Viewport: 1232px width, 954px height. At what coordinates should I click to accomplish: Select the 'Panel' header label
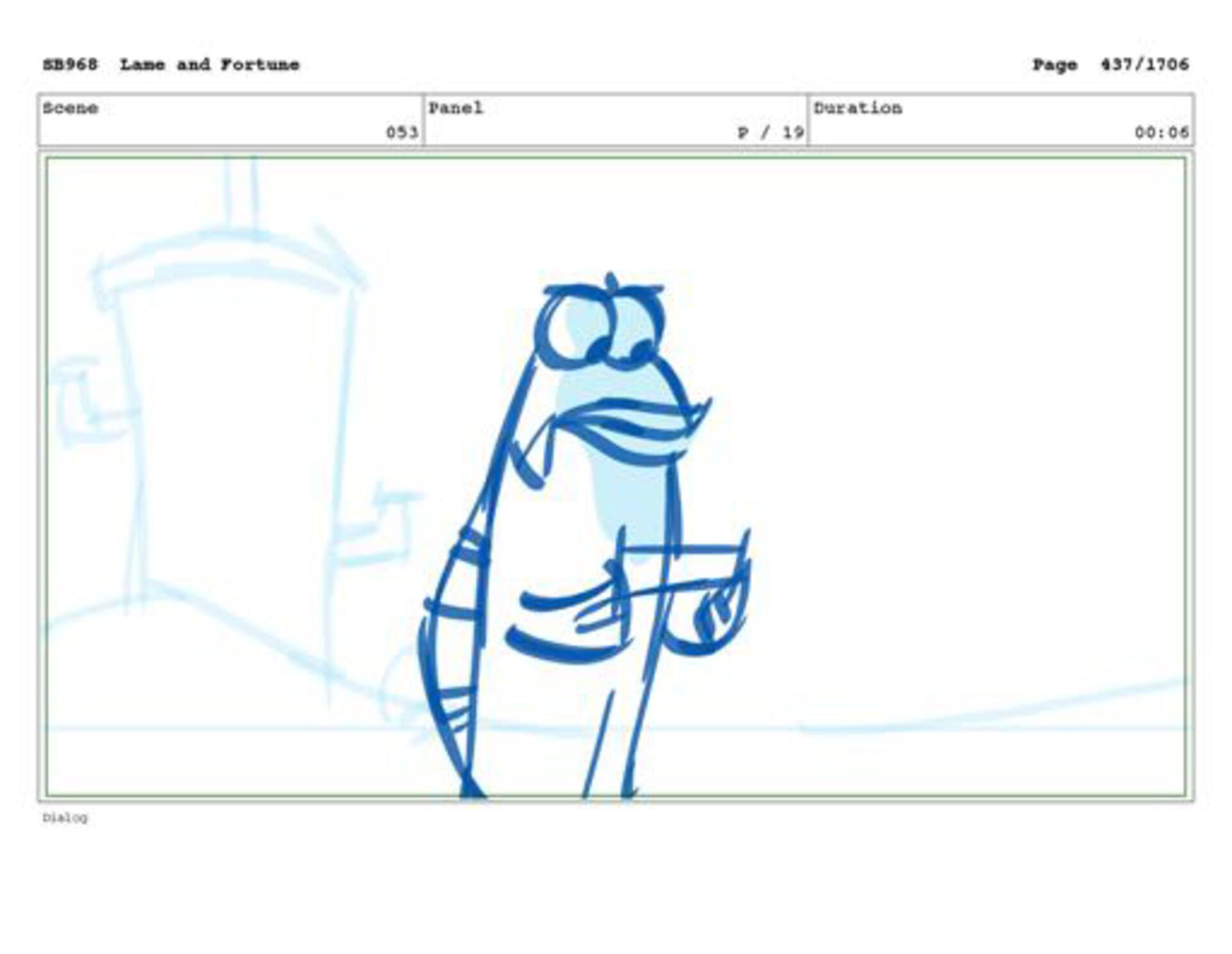pyautogui.click(x=456, y=108)
